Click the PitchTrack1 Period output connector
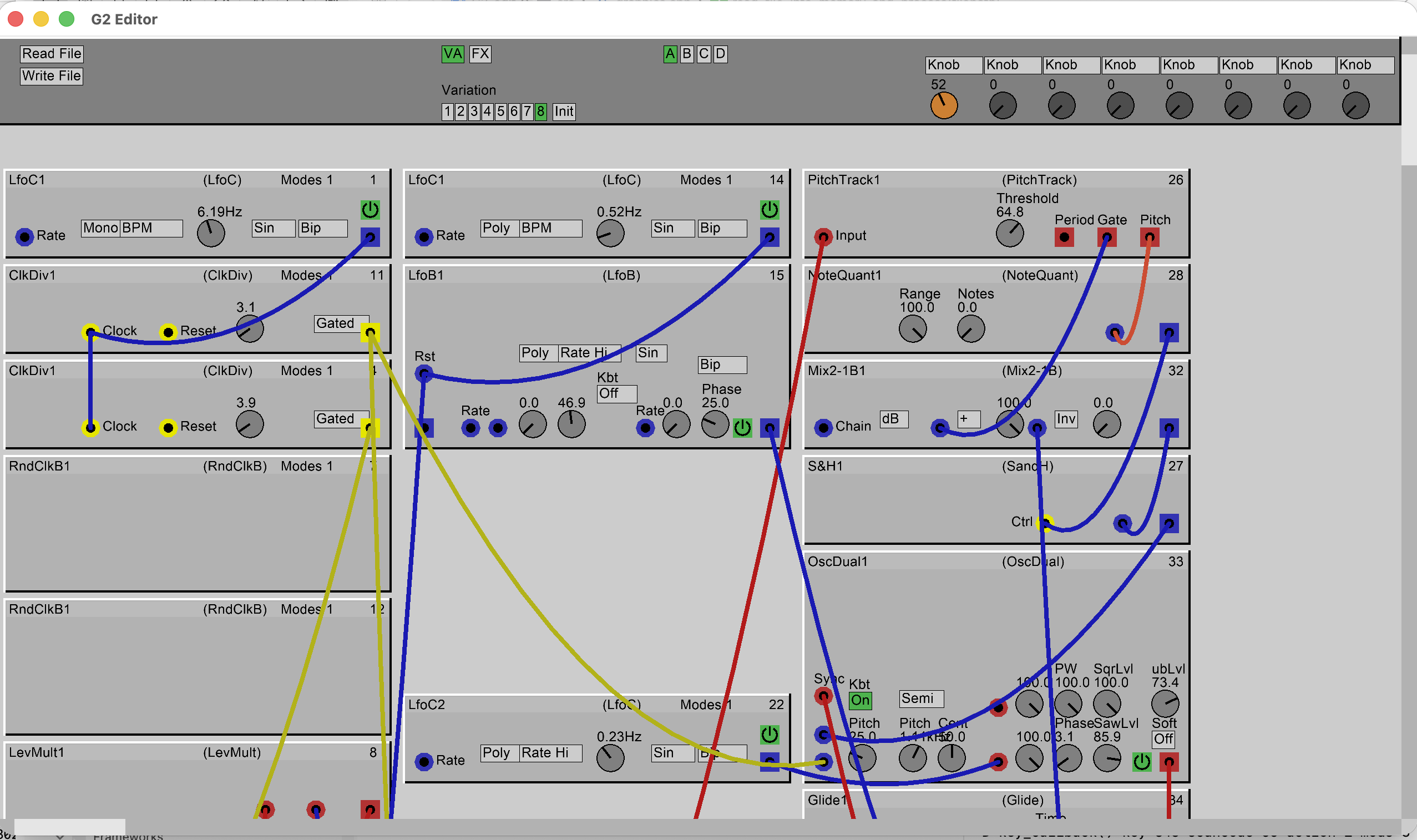Viewport: 1417px width, 840px height. [1064, 237]
